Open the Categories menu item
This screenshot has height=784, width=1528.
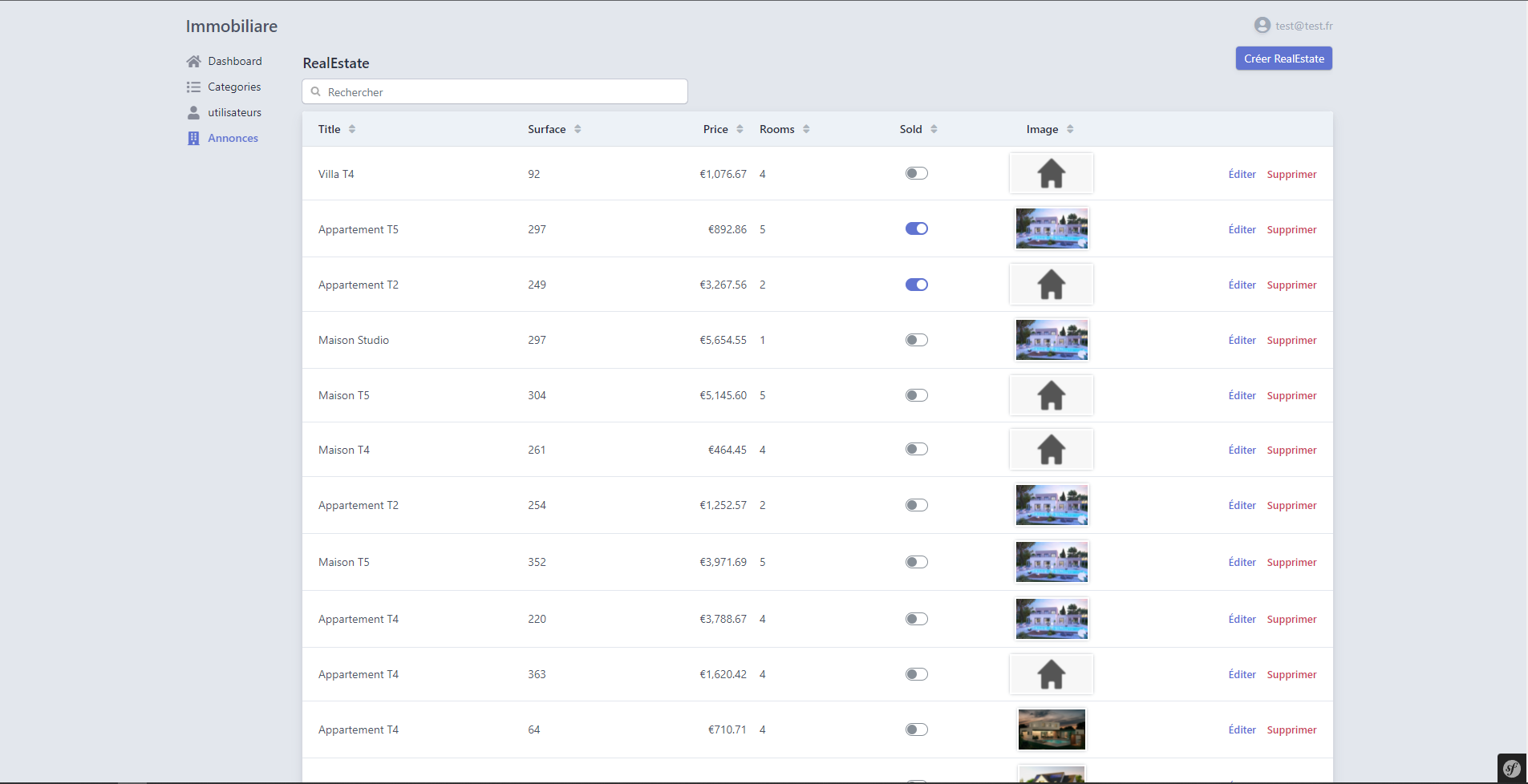[x=234, y=87]
